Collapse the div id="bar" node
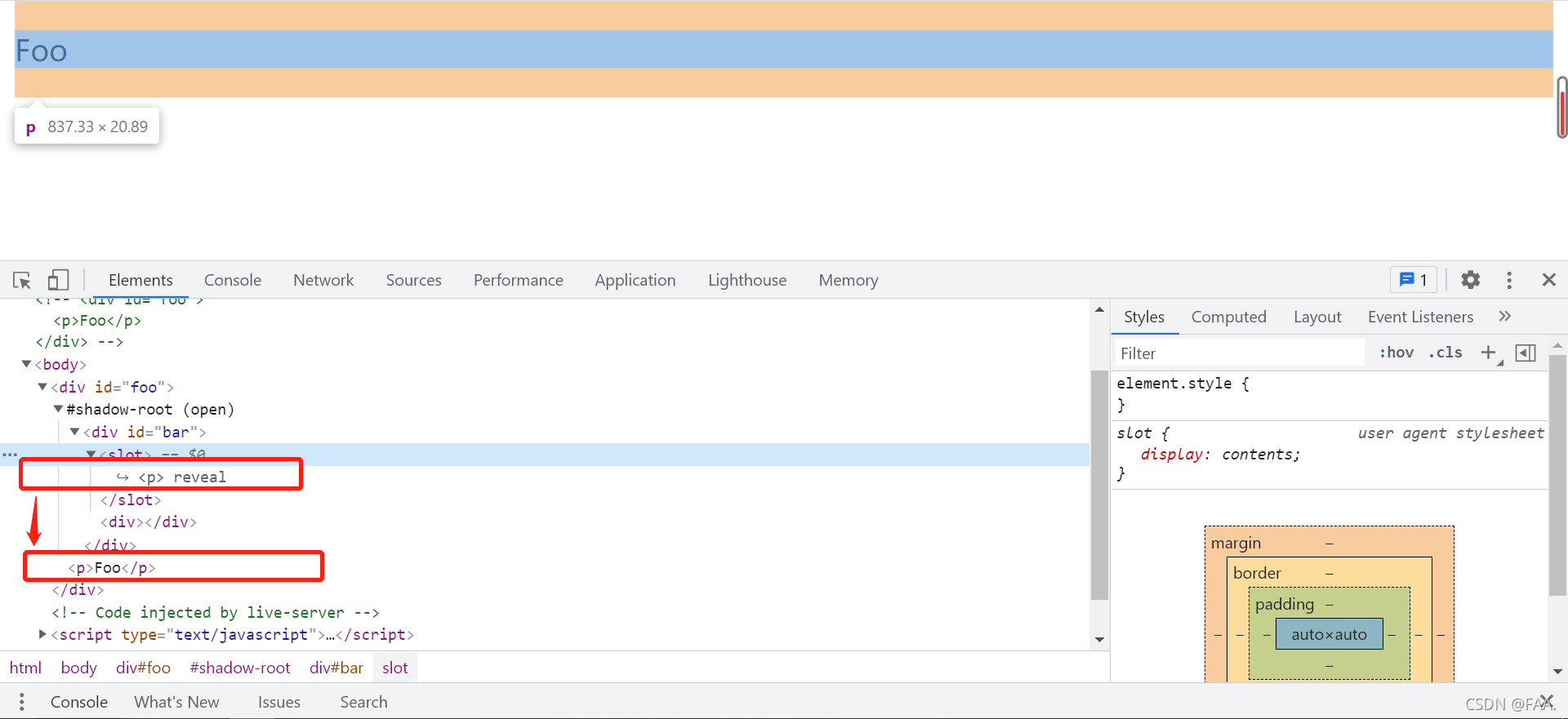 point(74,432)
